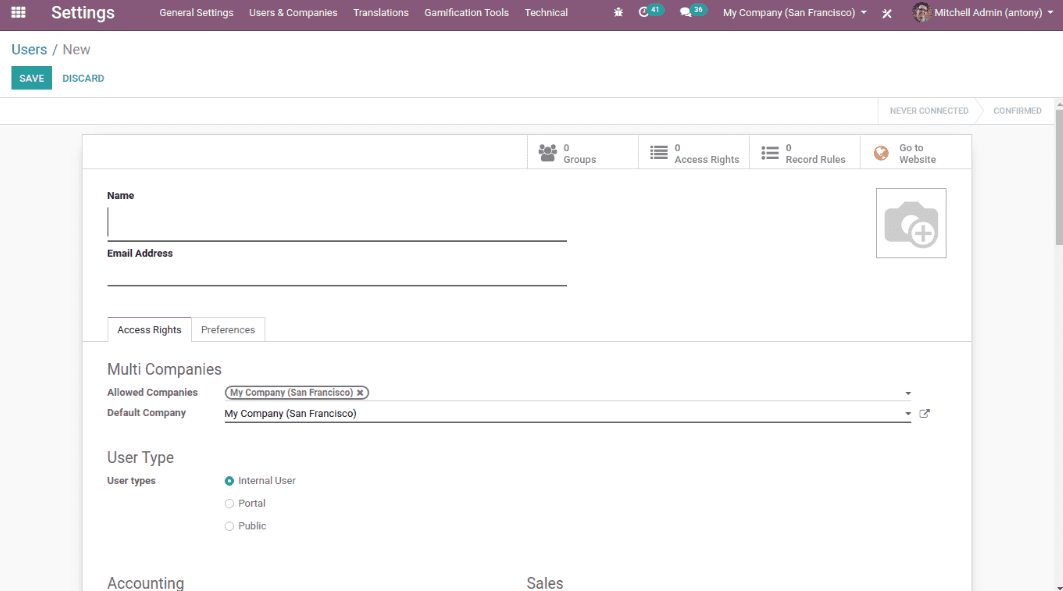The height and width of the screenshot is (591, 1063).
Task: Select Portal user type
Action: pyautogui.click(x=229, y=504)
